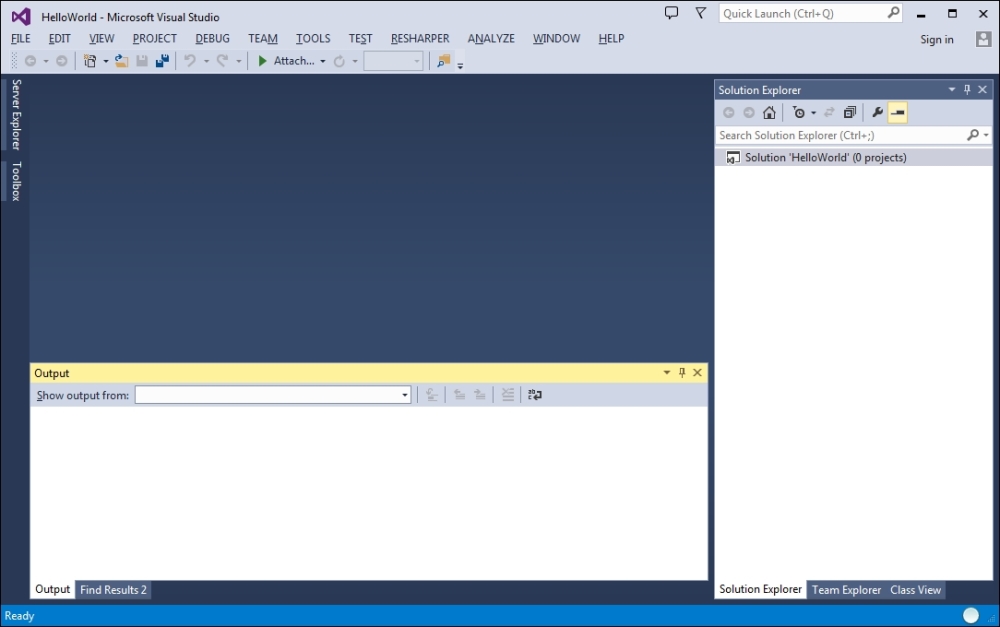Viewport: 1000px width, 627px height.
Task: Open Properties via the wrench icon
Action: 876,112
